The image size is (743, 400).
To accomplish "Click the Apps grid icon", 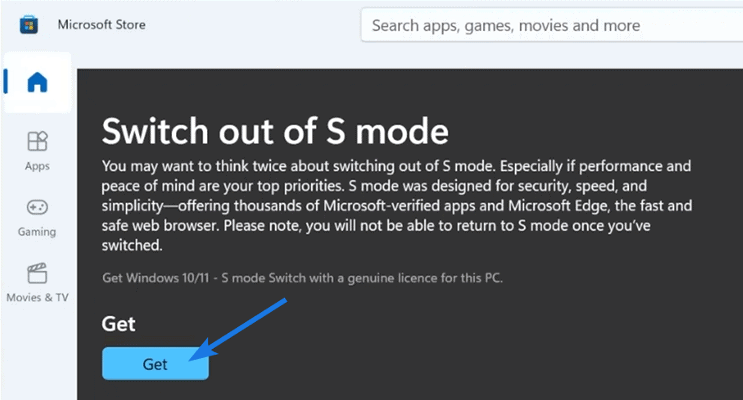I will 37,142.
